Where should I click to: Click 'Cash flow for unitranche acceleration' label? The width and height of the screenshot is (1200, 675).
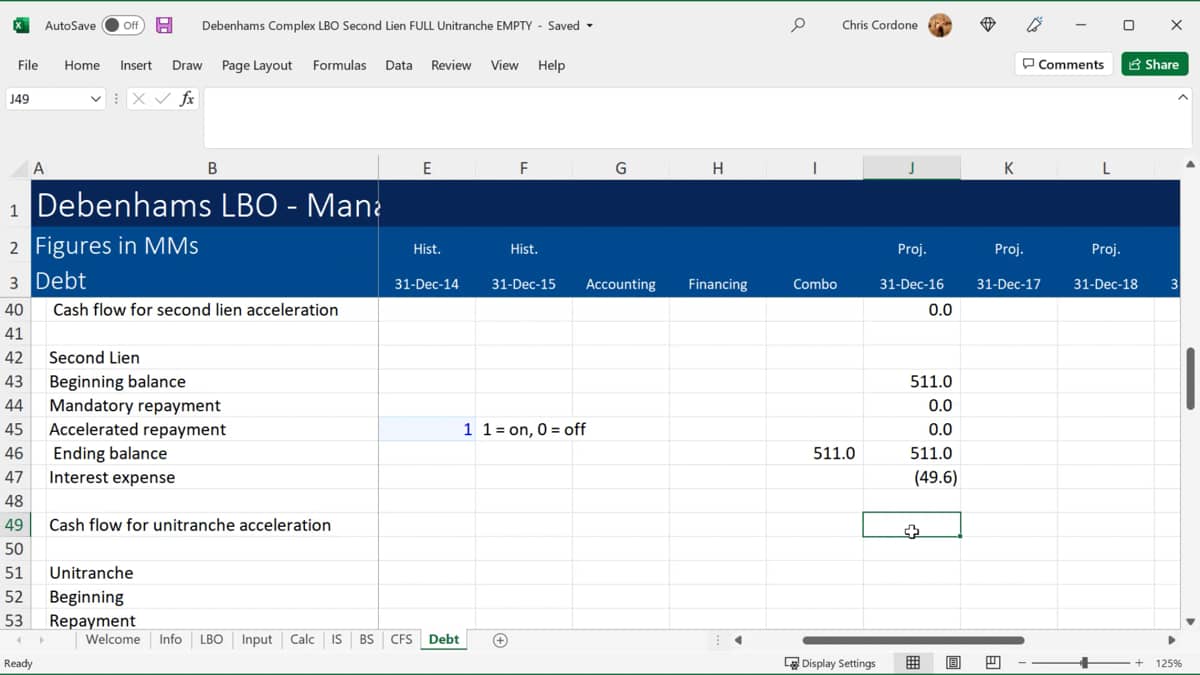190,525
